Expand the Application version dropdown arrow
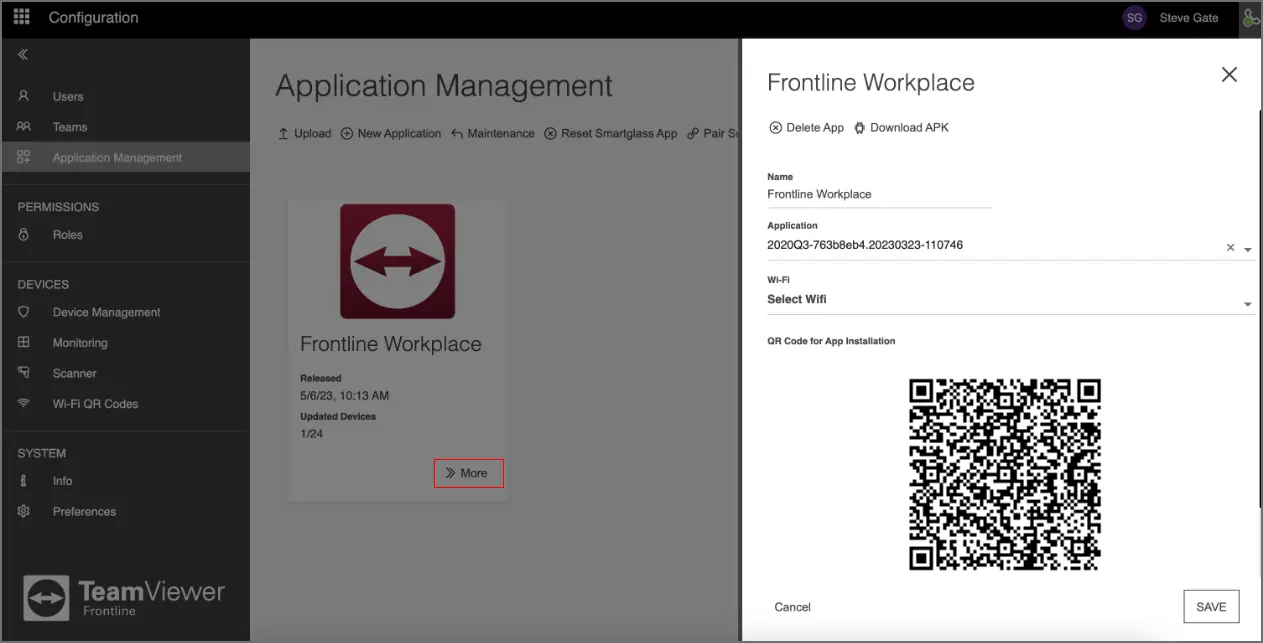1263x643 pixels. click(x=1248, y=249)
